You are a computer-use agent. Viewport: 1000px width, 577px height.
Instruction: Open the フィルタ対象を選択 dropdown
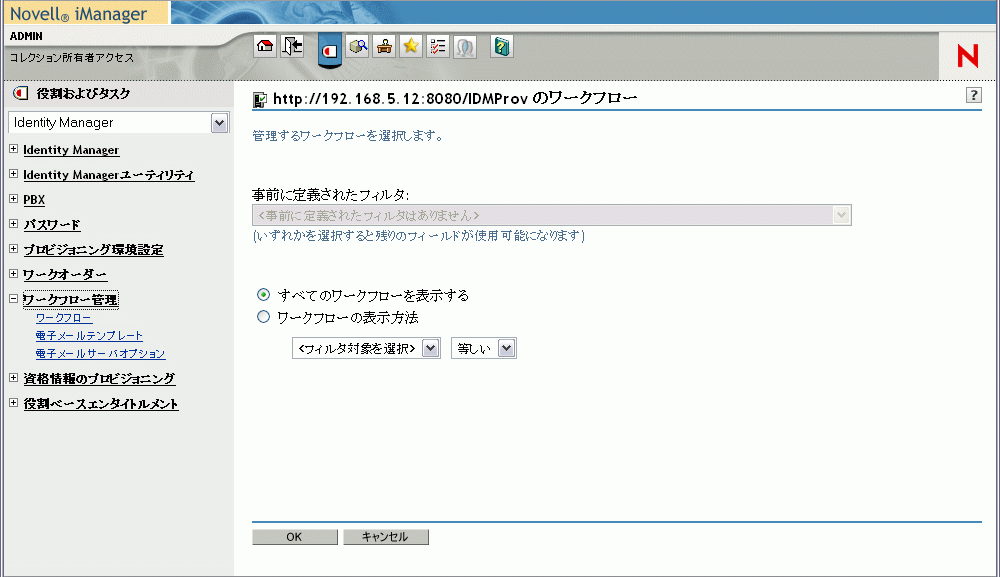tap(366, 348)
